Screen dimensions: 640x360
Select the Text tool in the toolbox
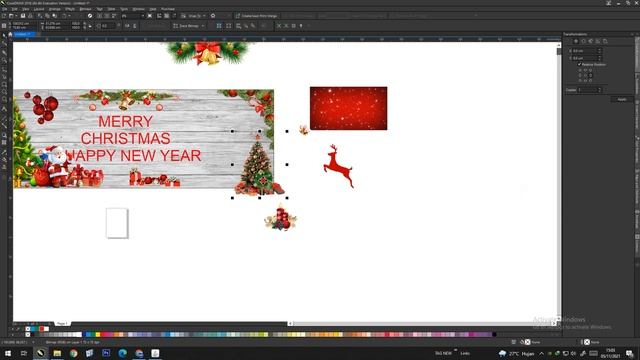coord(4,109)
